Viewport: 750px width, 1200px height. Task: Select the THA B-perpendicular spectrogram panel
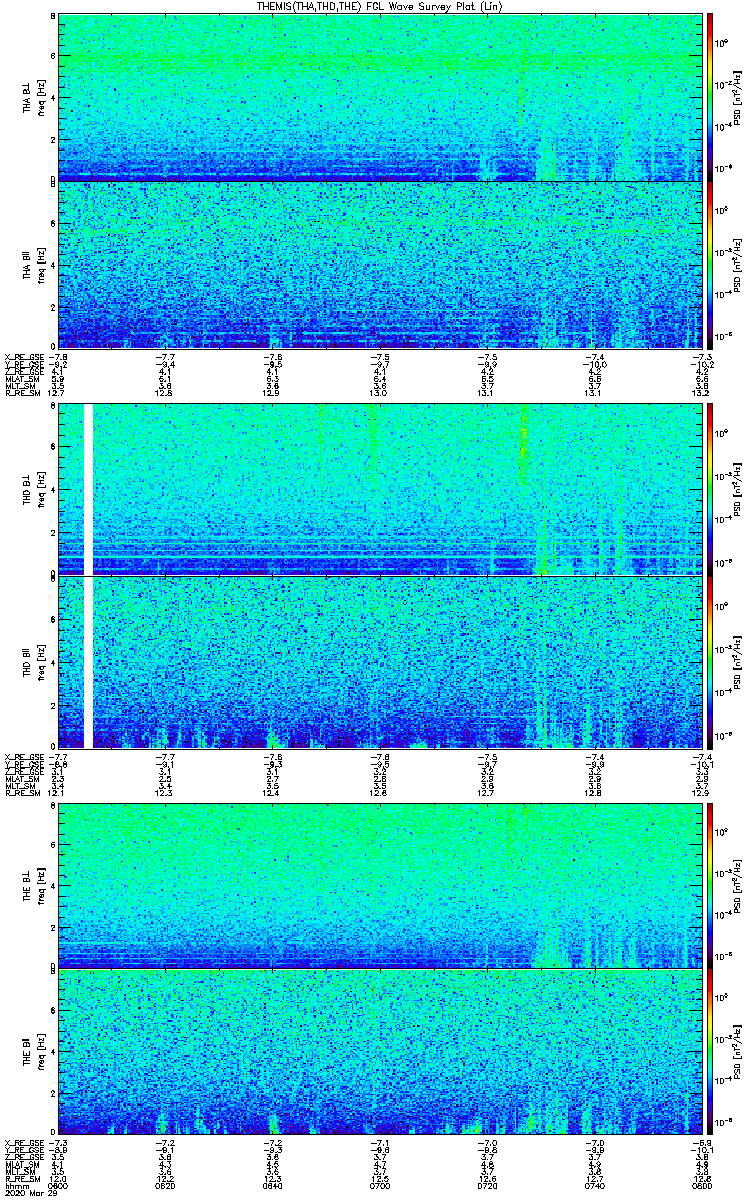click(378, 96)
